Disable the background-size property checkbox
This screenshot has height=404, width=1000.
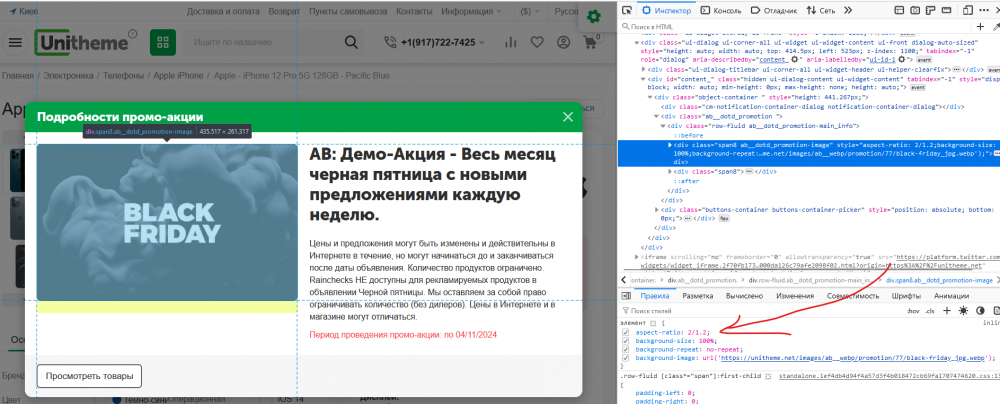coord(626,341)
